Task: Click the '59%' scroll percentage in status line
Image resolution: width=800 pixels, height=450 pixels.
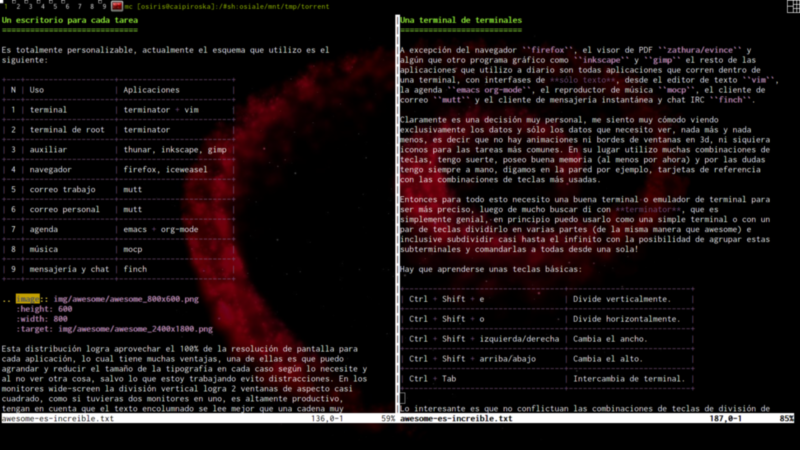Action: click(x=388, y=418)
